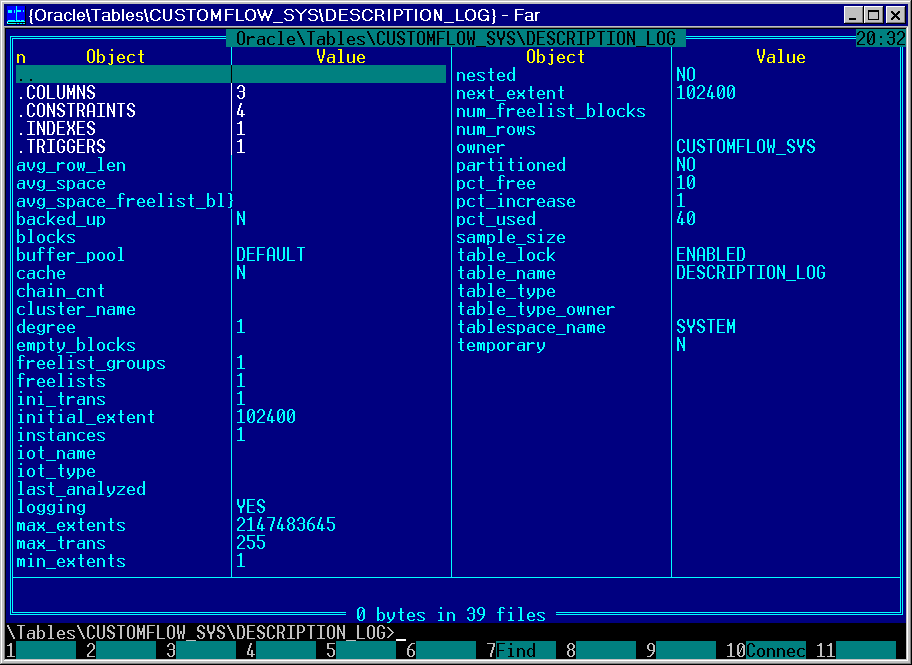
Task: Open the .CONSTRAINTS folder entry
Action: click(x=76, y=111)
